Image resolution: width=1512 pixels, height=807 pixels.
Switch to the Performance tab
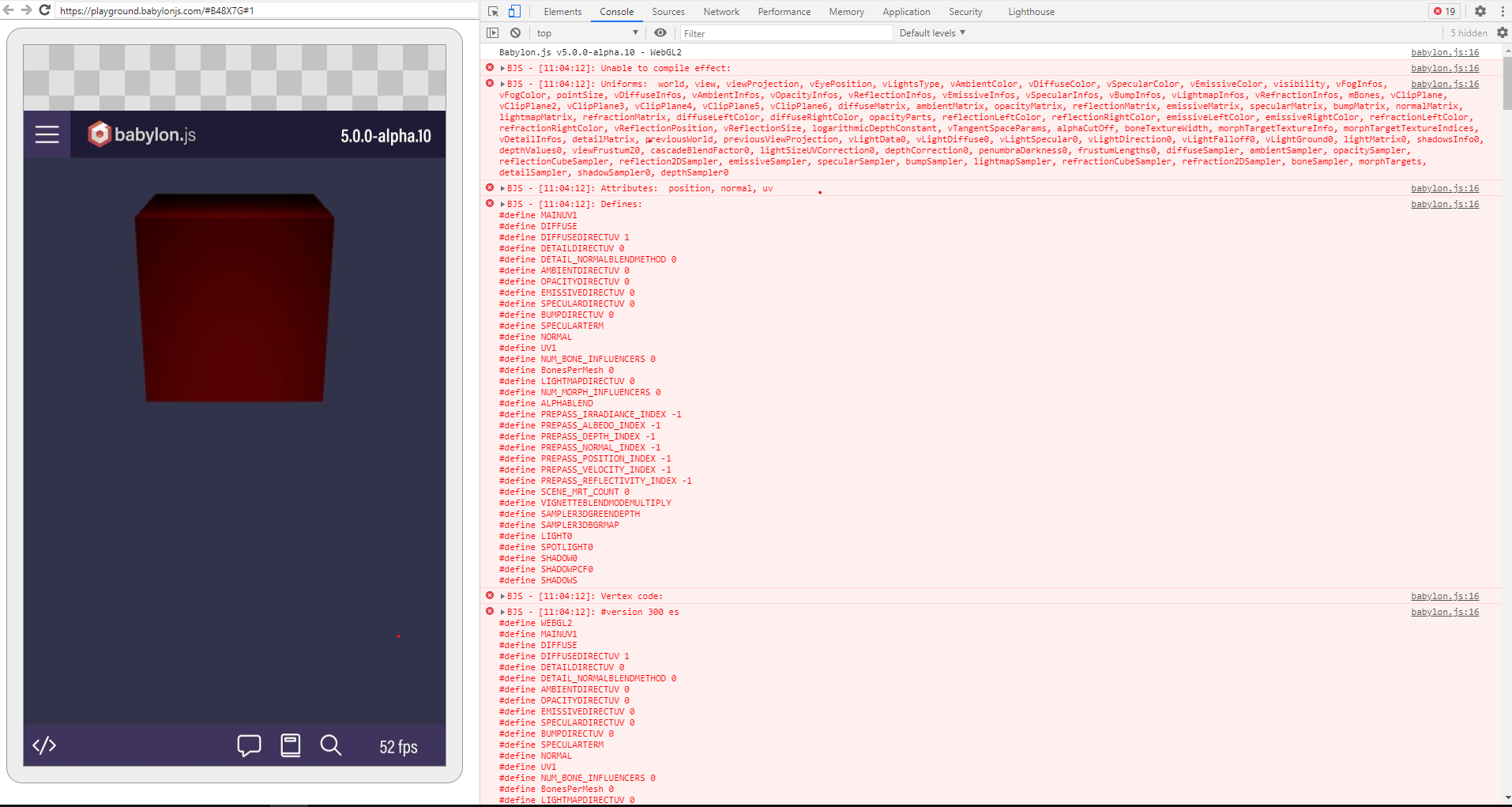coord(784,11)
